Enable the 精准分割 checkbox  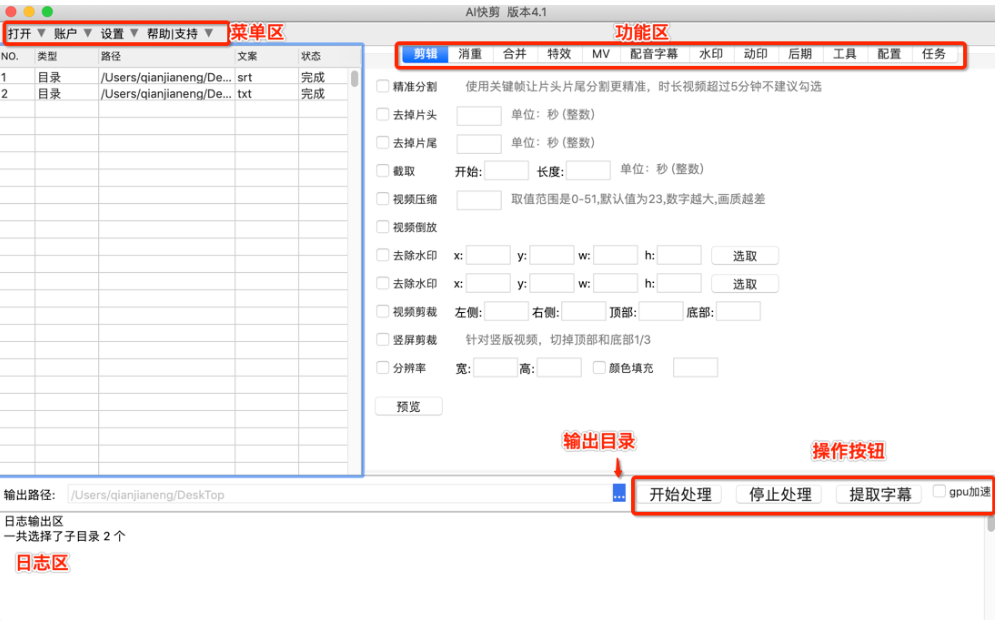click(x=383, y=87)
